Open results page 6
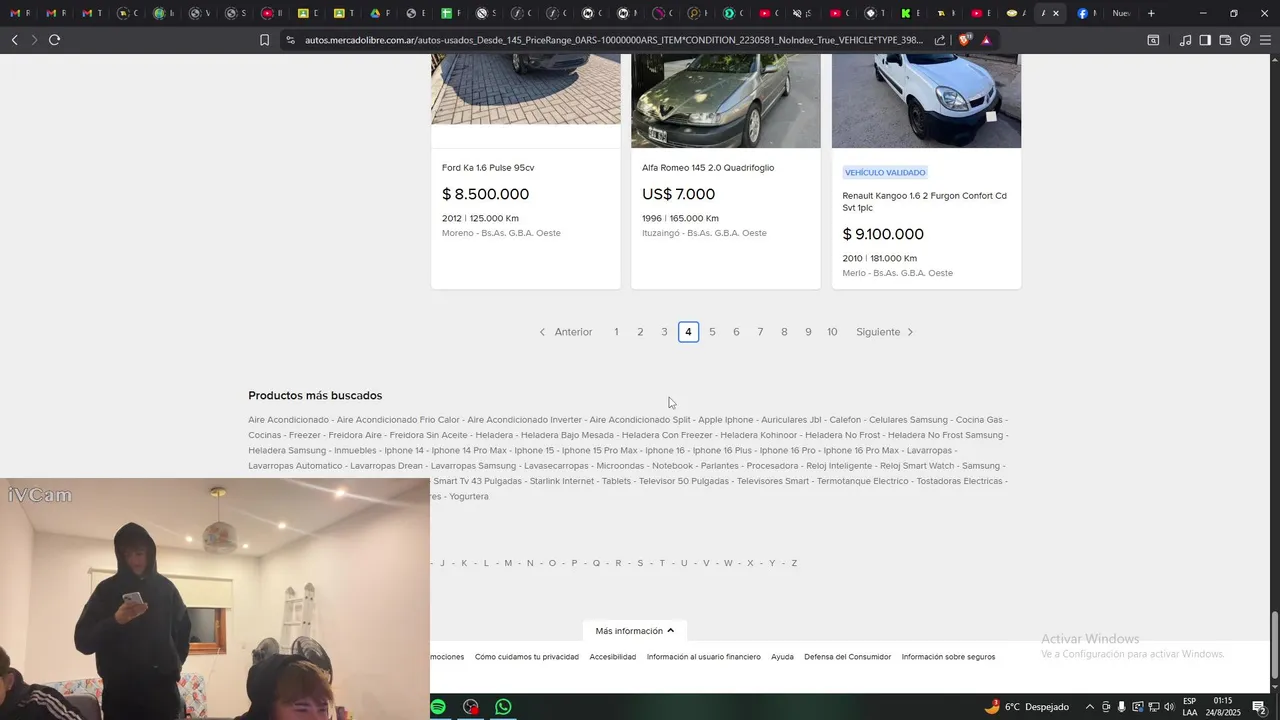 click(x=736, y=332)
